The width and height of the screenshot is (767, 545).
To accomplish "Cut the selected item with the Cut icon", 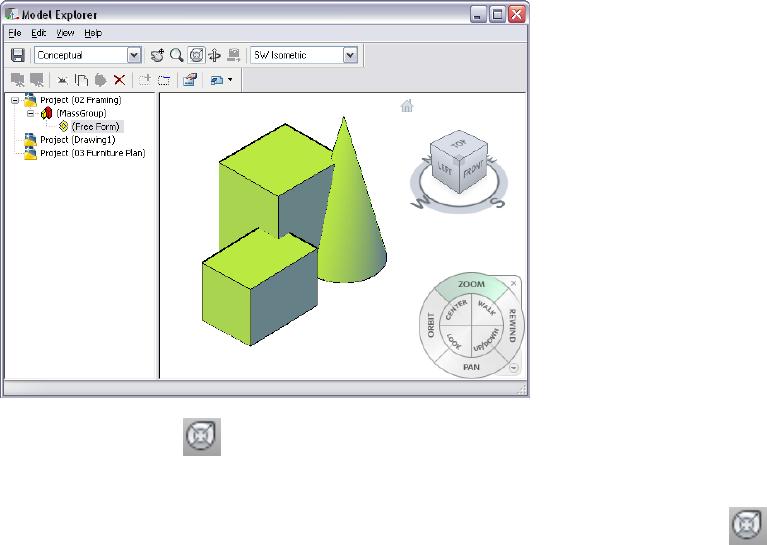I will tap(62, 80).
